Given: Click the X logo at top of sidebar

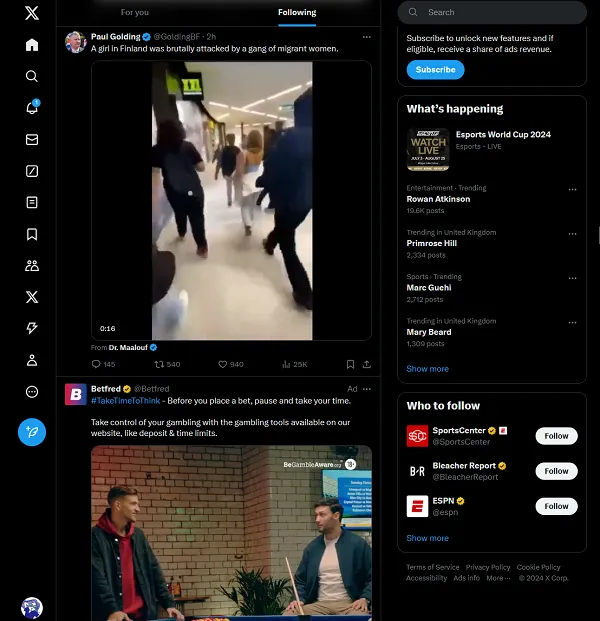Looking at the screenshot, I should pyautogui.click(x=32, y=13).
